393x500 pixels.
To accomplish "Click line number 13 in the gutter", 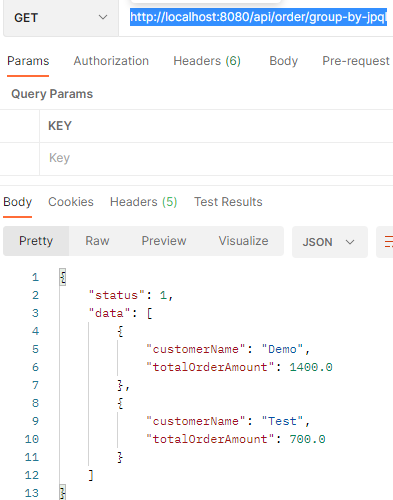I will tap(32, 493).
